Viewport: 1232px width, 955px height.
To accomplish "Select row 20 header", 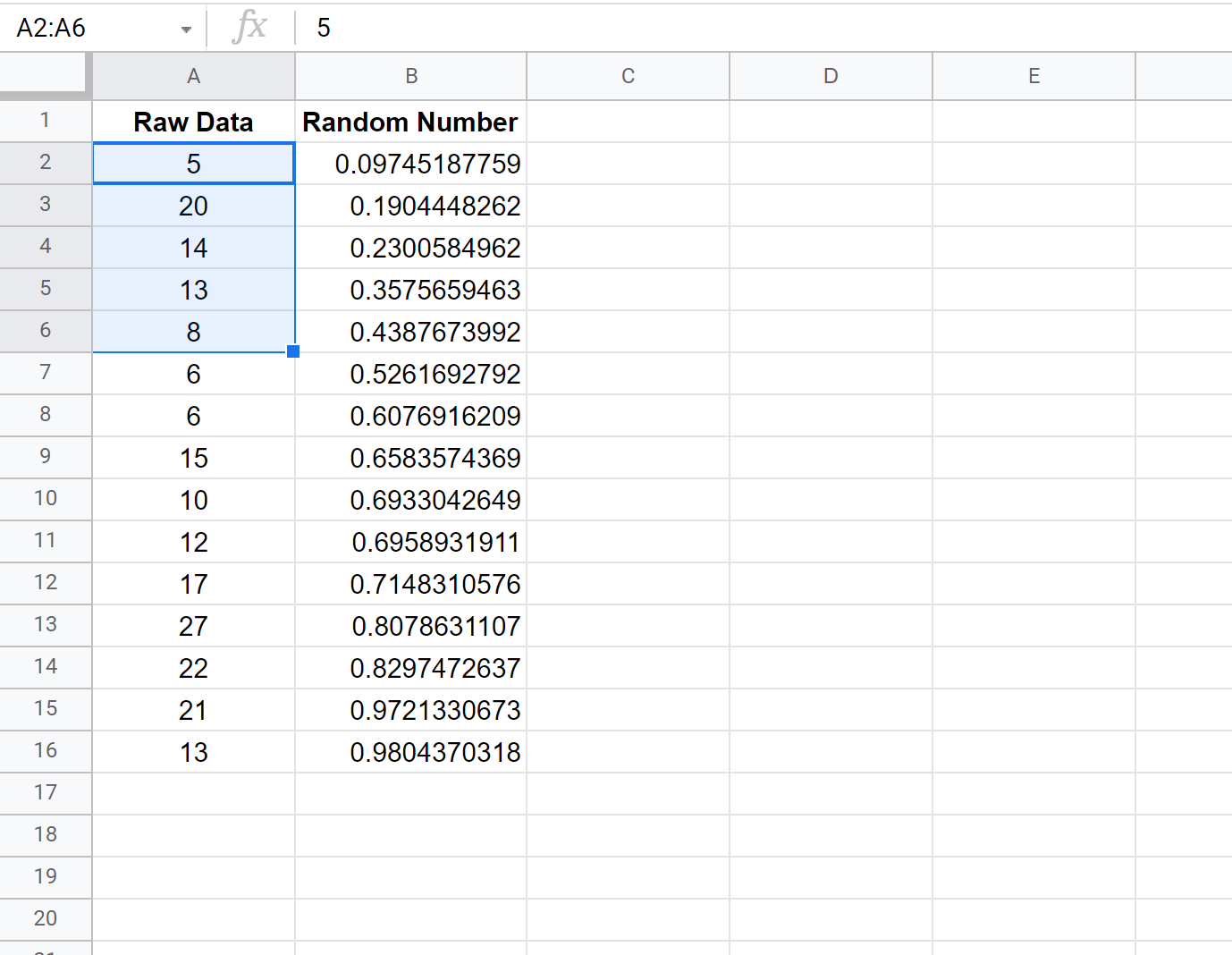I will [46, 918].
